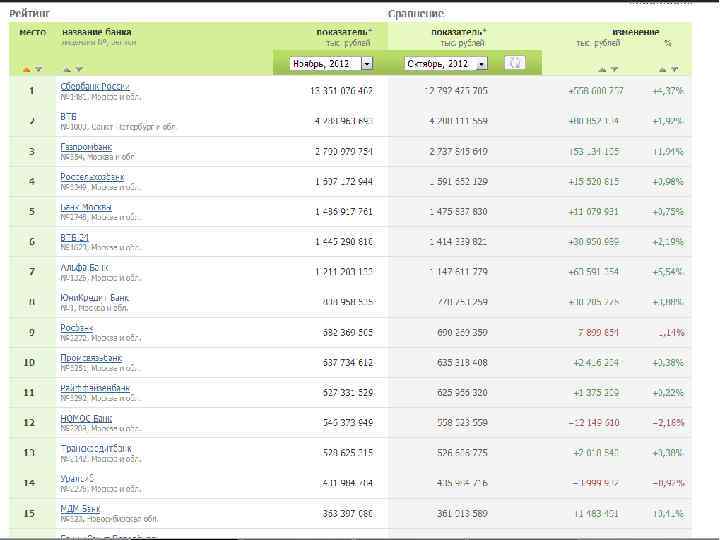The image size is (720, 540).
Task: Click Промсвязьбанк change +0,38%
Action: click(668, 363)
